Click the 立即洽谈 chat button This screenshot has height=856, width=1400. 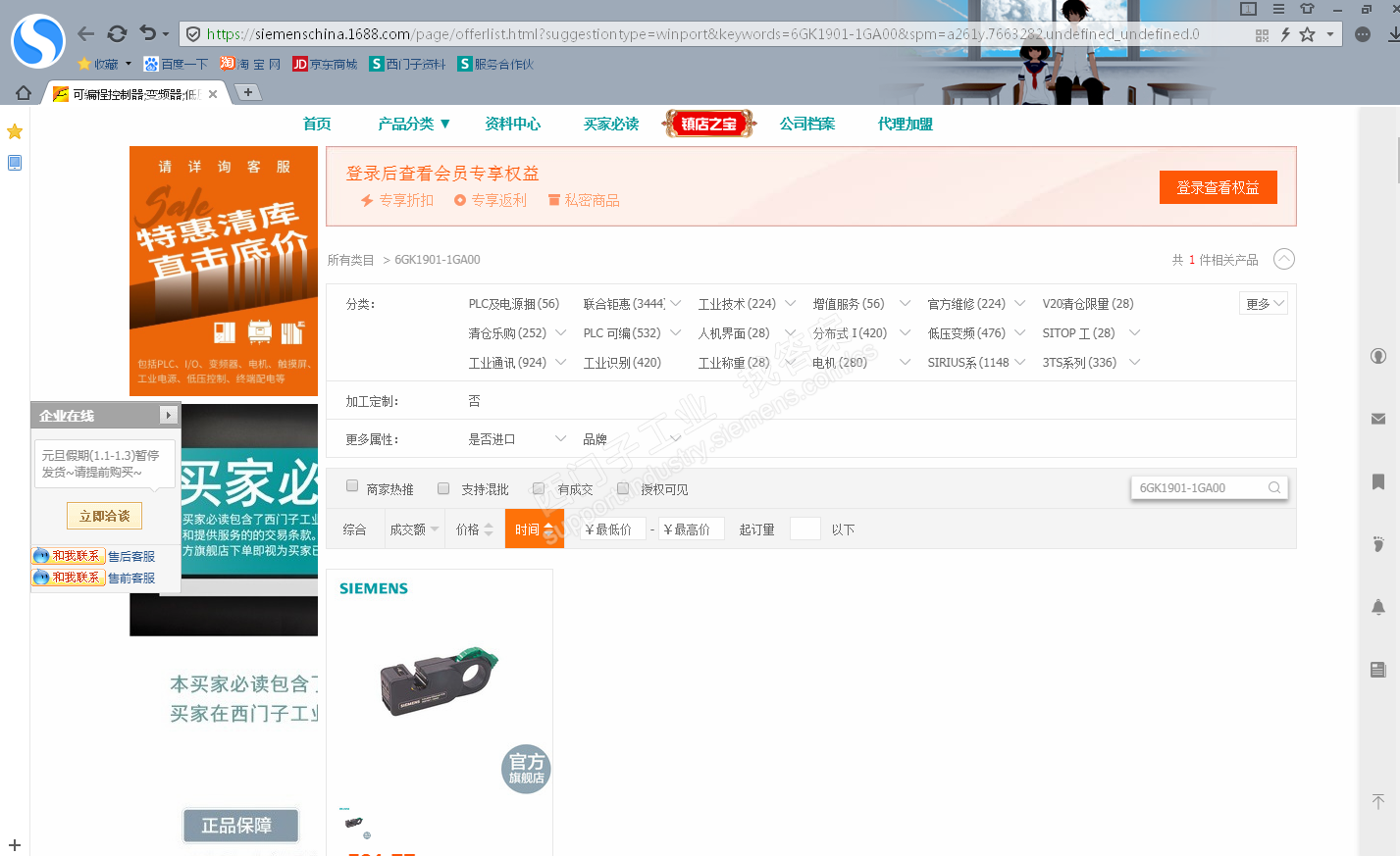[x=104, y=516]
